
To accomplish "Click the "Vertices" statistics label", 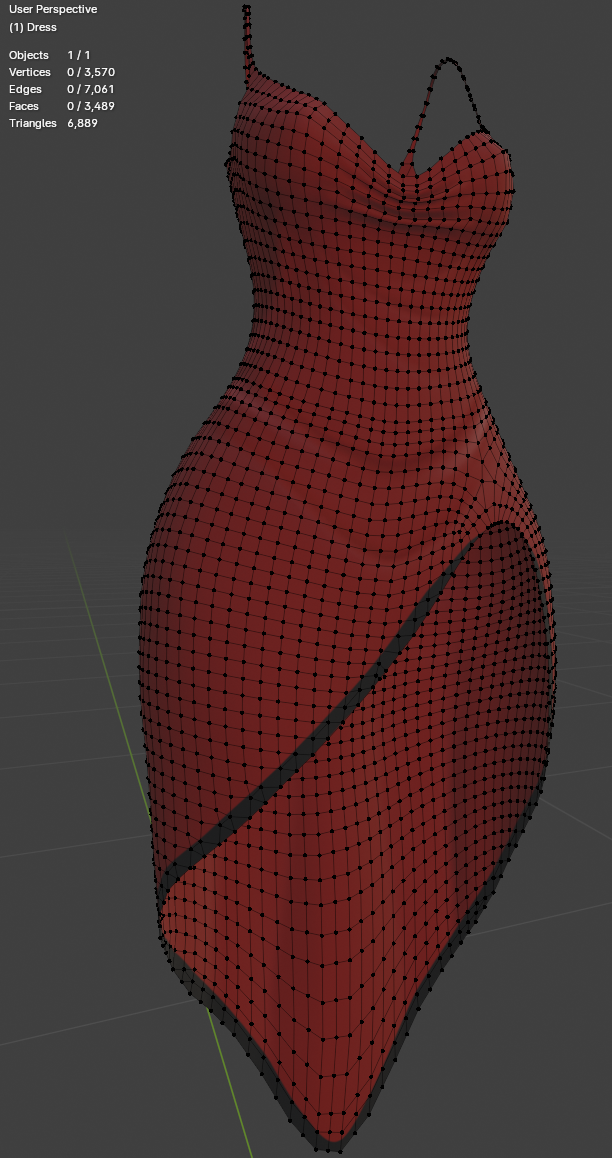I will click(x=30, y=72).
